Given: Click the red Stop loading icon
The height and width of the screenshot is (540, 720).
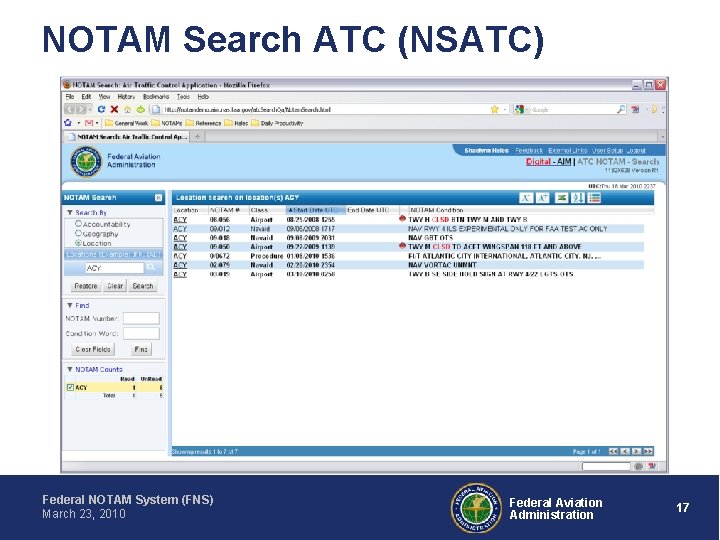Looking at the screenshot, I should tap(114, 109).
